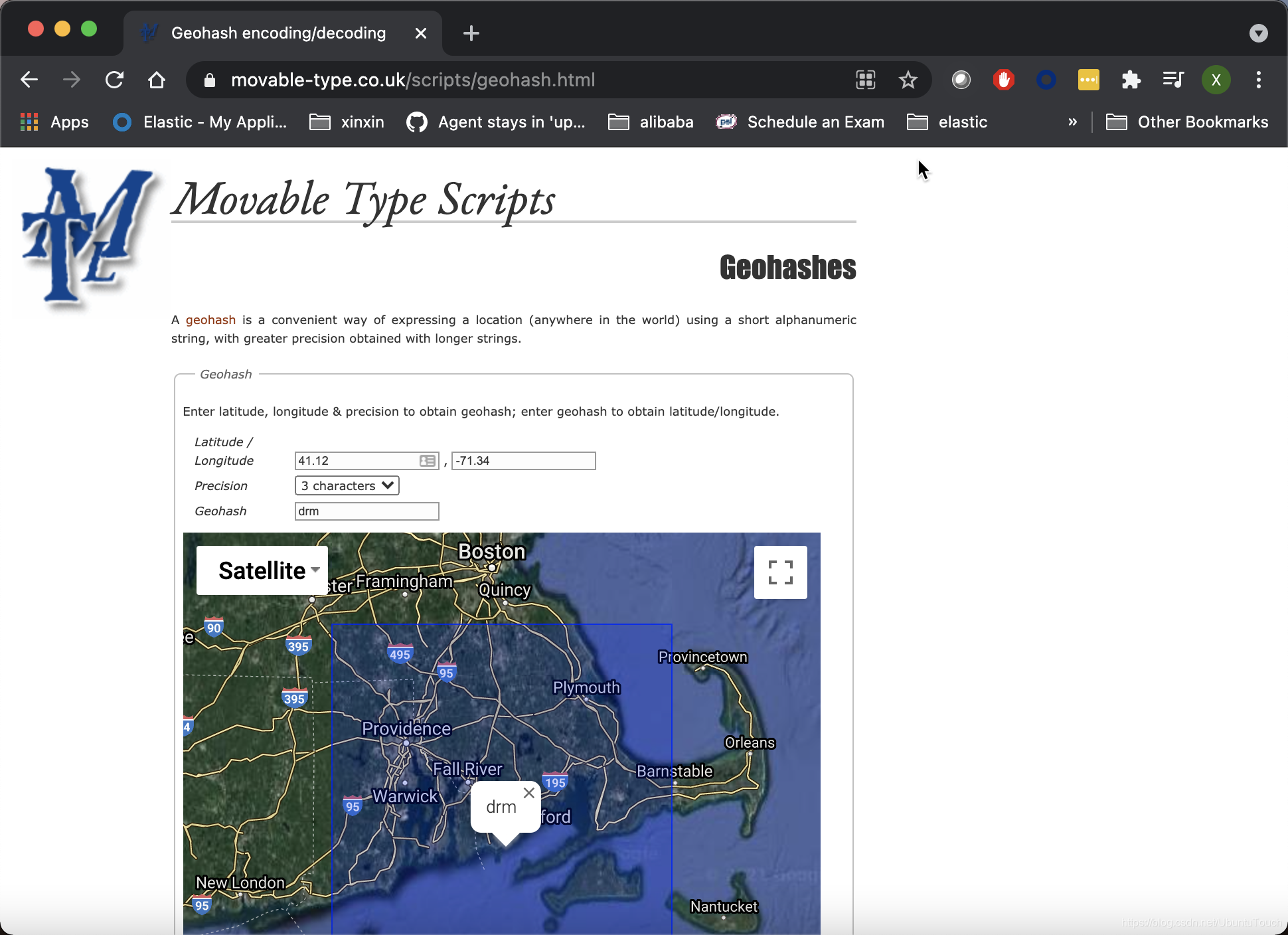This screenshot has width=1288, height=935.
Task: Open the Apps bookmark shortcut
Action: (x=54, y=122)
